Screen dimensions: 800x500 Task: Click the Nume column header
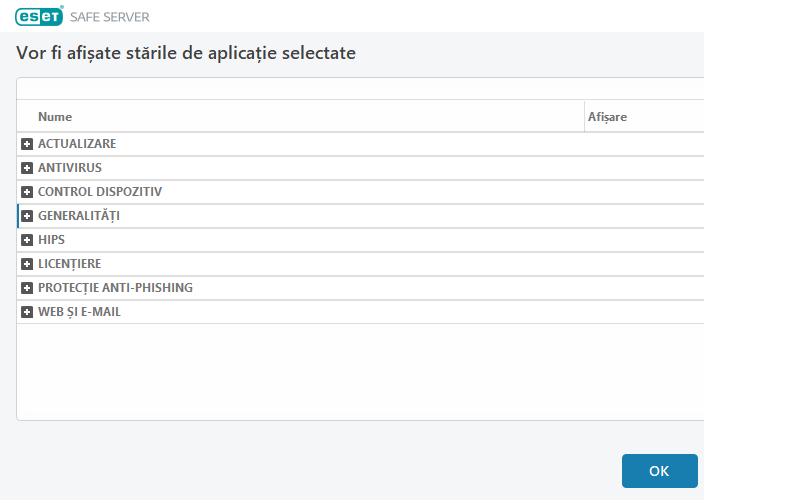(x=55, y=117)
